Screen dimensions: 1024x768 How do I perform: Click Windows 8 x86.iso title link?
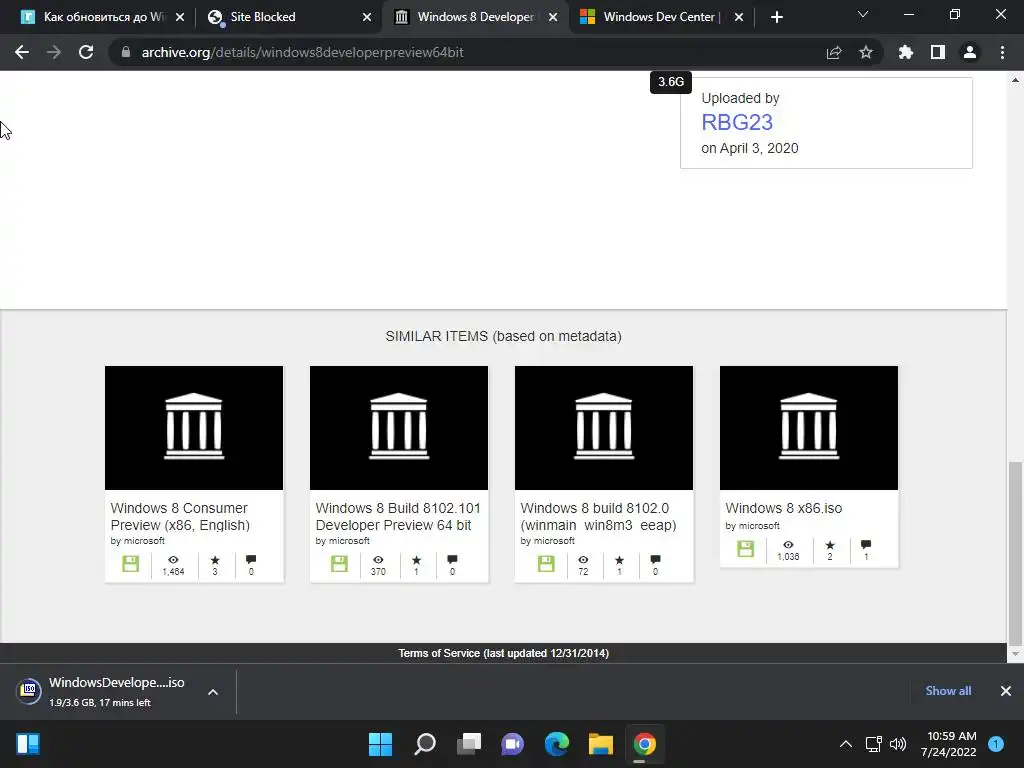coord(784,508)
